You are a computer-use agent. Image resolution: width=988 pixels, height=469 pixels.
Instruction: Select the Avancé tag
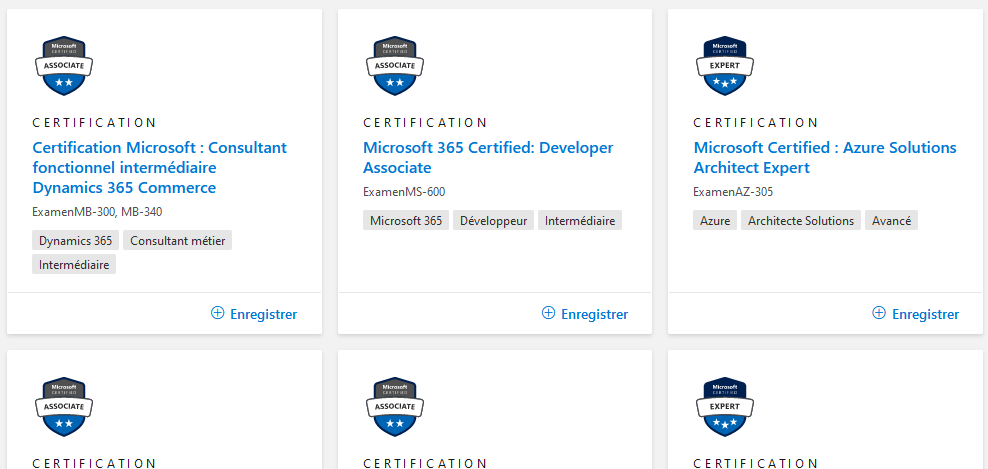tap(892, 221)
